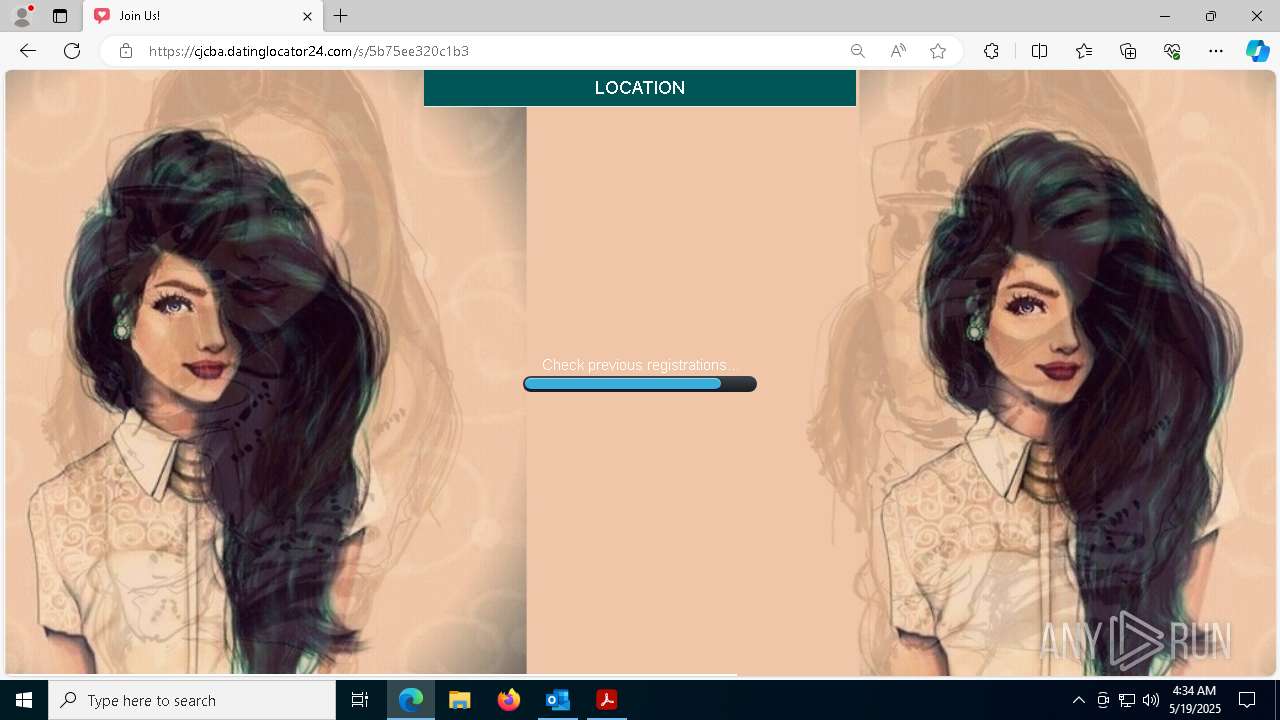Open the zoom out magnifier icon

857,51
